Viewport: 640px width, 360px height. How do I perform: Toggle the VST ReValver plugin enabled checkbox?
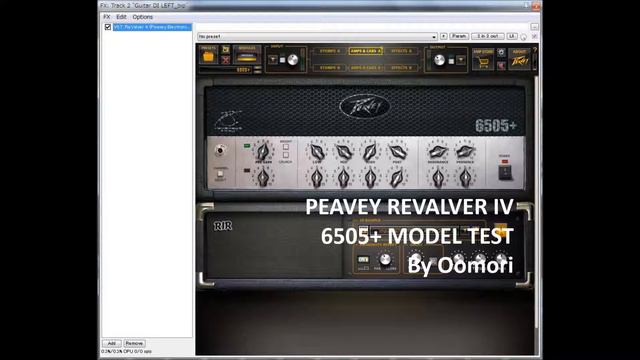pyautogui.click(x=108, y=27)
